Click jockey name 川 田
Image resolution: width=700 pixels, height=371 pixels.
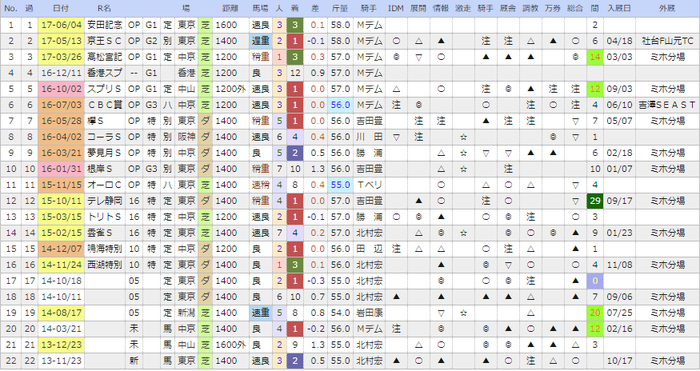369,137
